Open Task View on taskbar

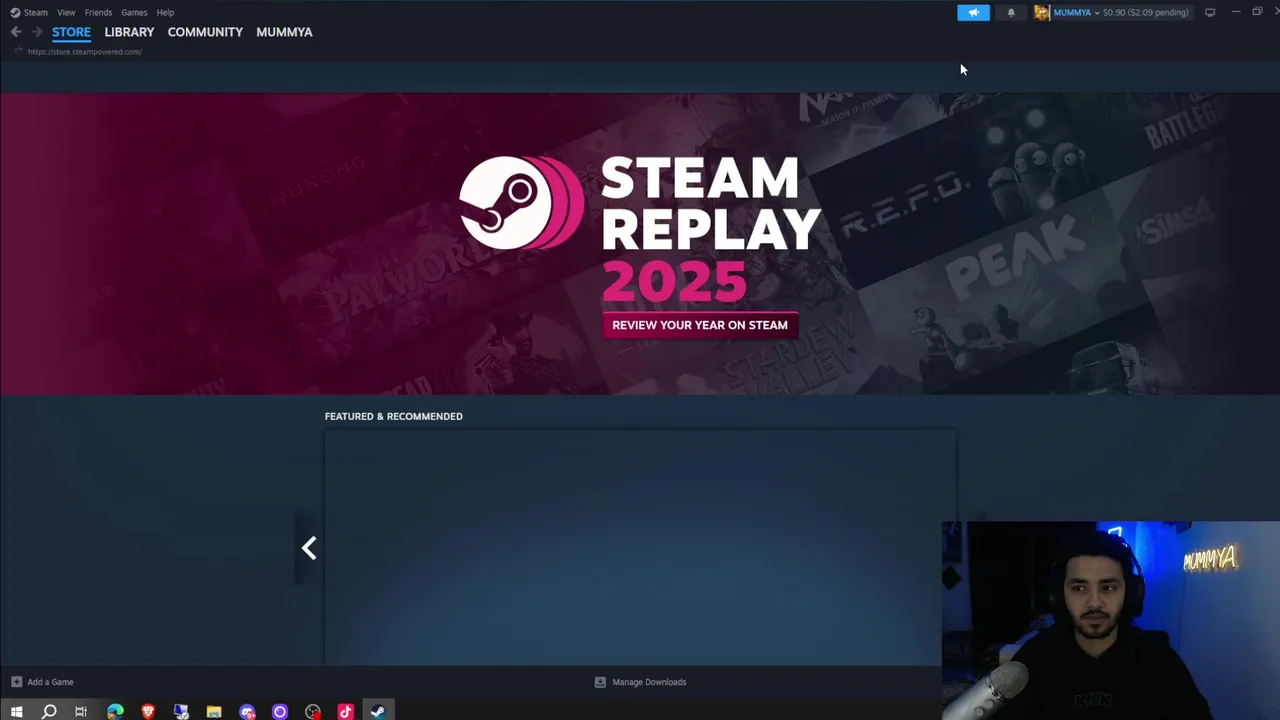(81, 712)
